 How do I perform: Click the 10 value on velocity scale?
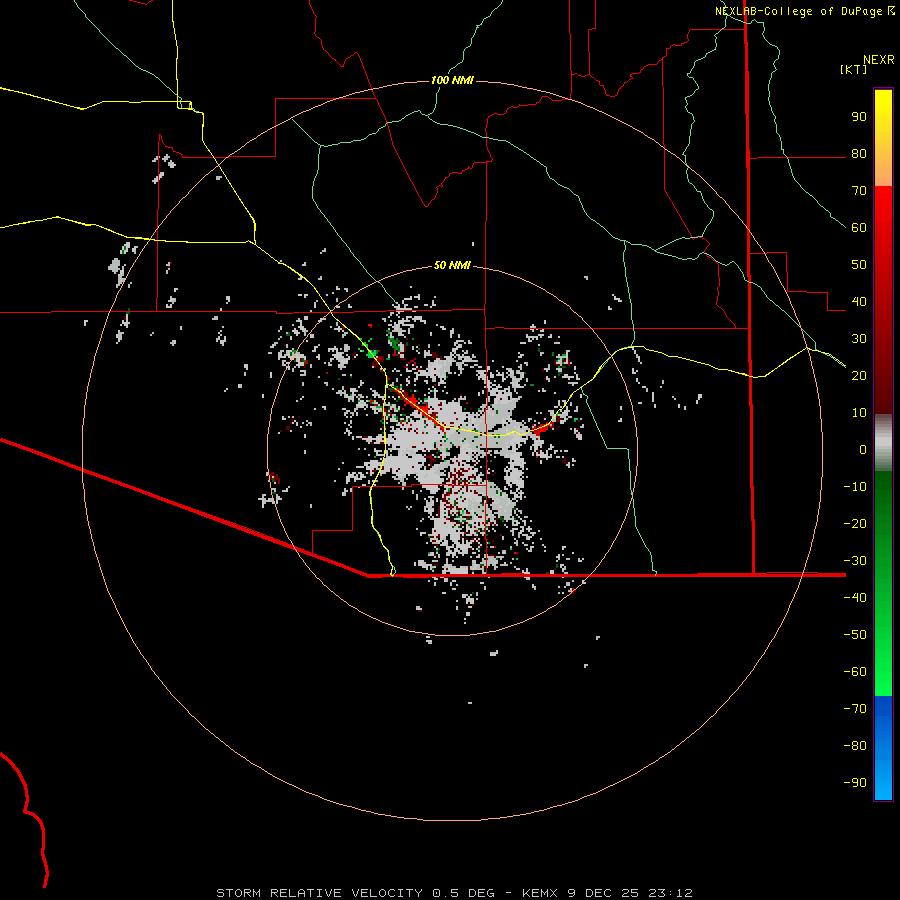[x=859, y=413]
